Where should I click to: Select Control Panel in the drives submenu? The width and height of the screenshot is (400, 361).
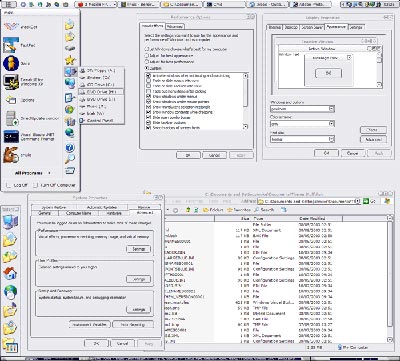pos(101,121)
